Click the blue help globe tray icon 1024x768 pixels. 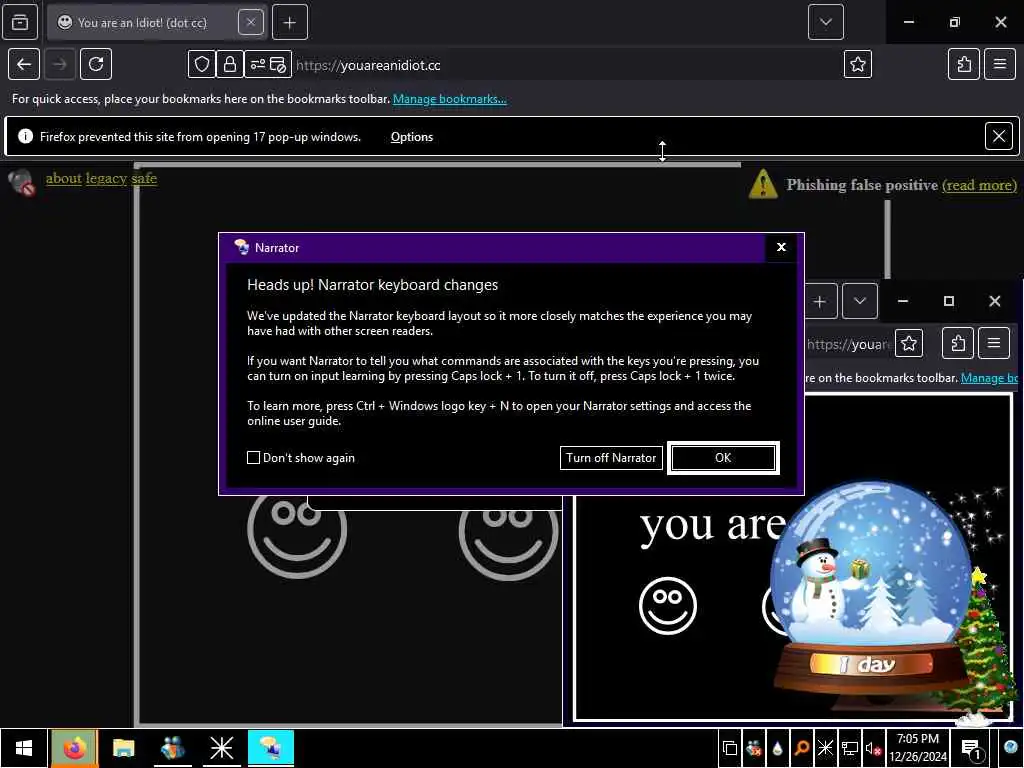tap(1011, 748)
